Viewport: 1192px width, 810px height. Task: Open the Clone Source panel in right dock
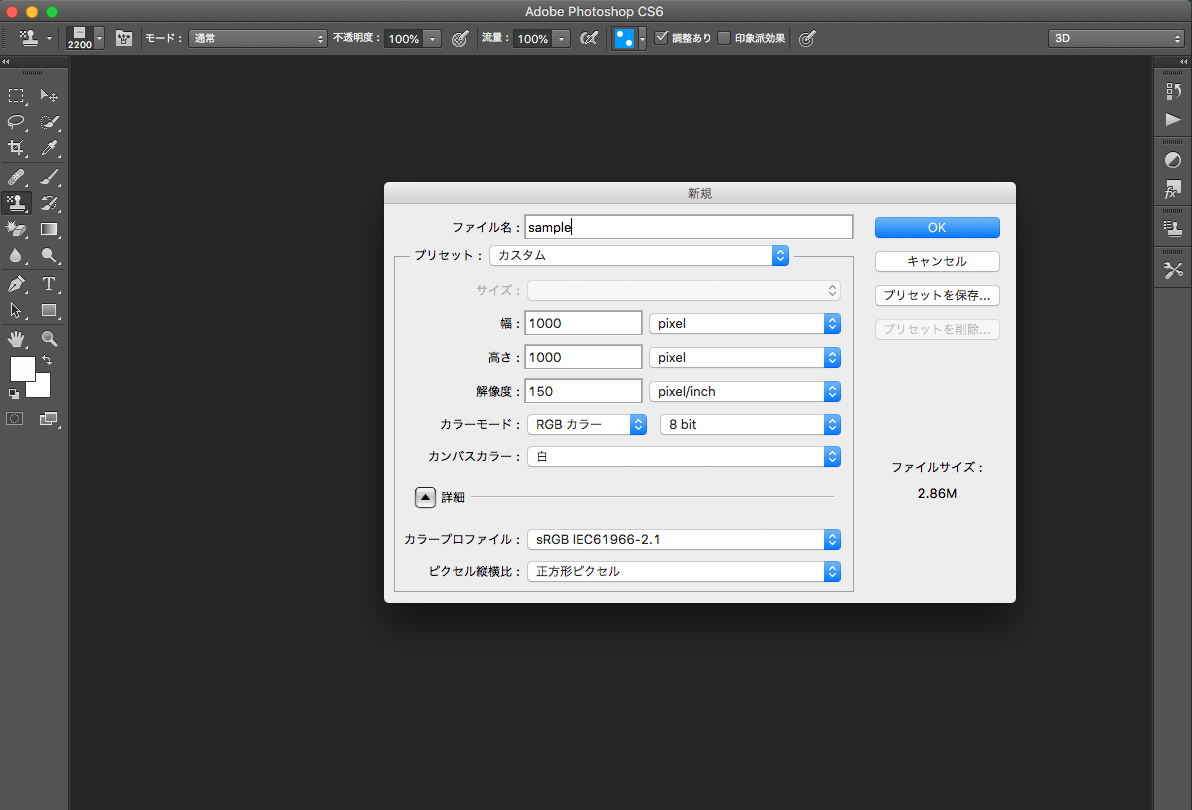click(x=1173, y=228)
